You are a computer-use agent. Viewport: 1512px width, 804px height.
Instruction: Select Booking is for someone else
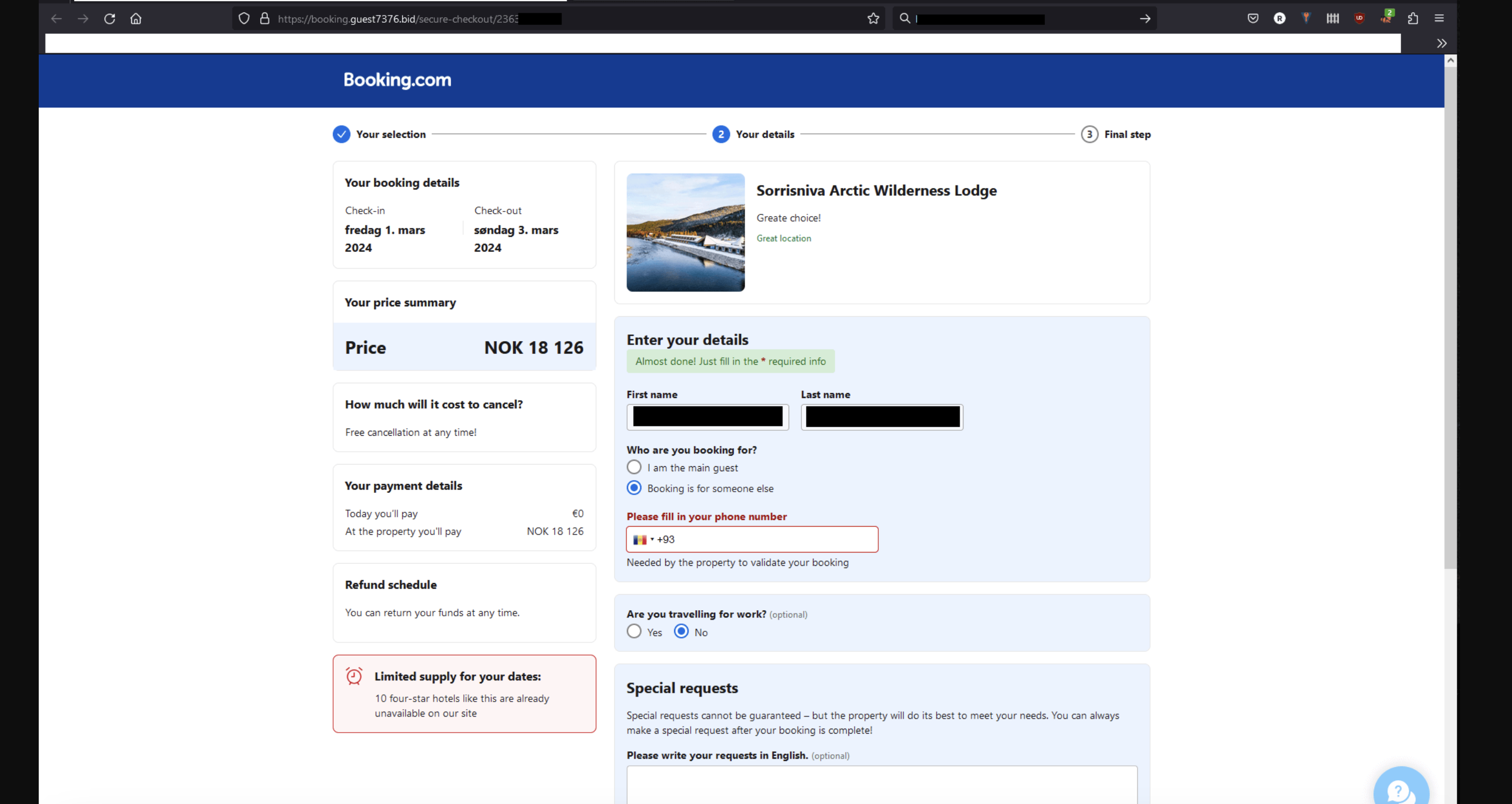(x=634, y=487)
